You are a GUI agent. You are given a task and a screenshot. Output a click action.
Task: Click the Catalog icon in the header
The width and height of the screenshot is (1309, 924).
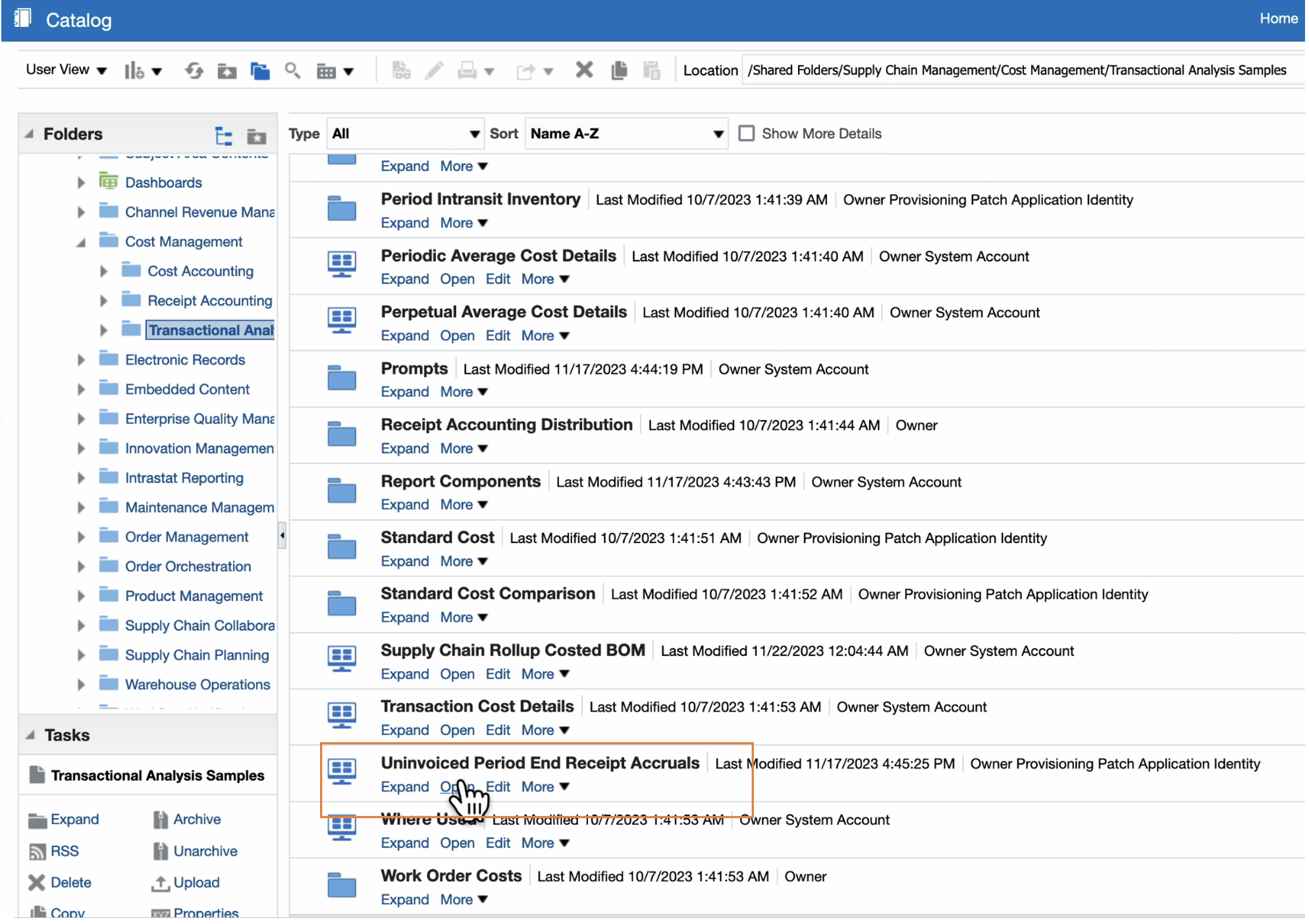[x=22, y=18]
